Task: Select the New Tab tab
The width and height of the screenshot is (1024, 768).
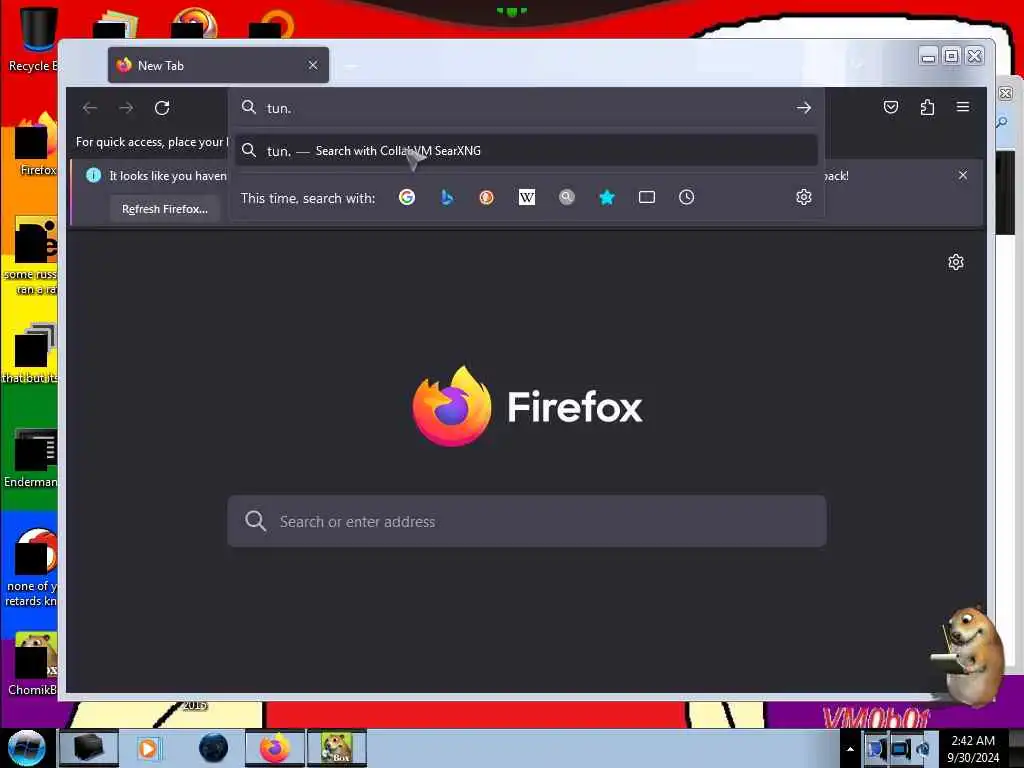Action: (x=219, y=65)
